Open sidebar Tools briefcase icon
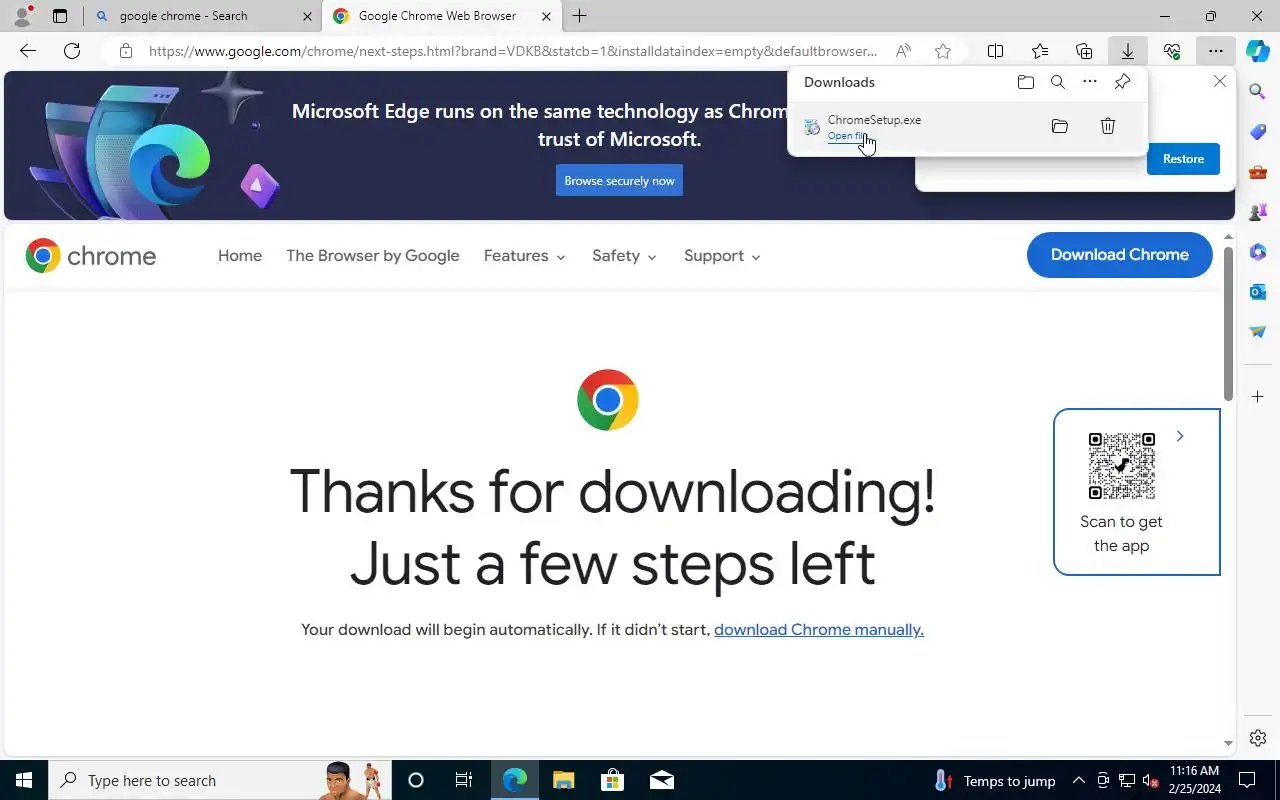 tap(1258, 172)
